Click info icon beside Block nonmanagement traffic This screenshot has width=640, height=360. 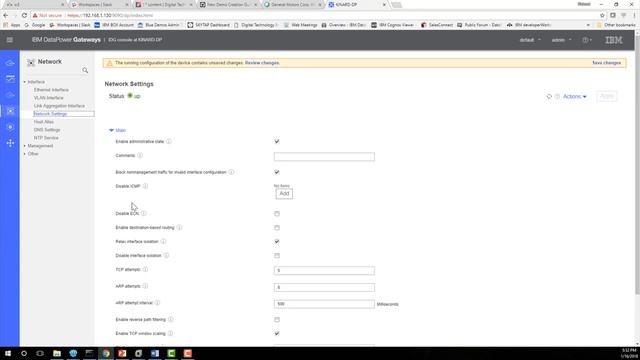pyautogui.click(x=231, y=172)
